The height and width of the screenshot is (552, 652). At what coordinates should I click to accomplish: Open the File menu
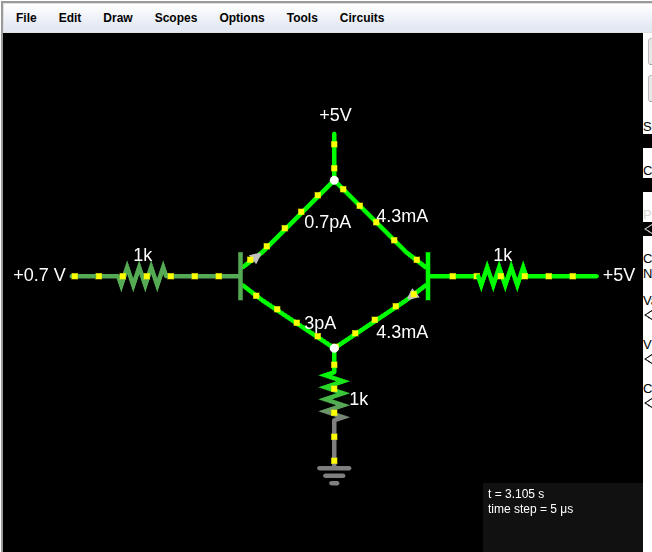pyautogui.click(x=26, y=18)
